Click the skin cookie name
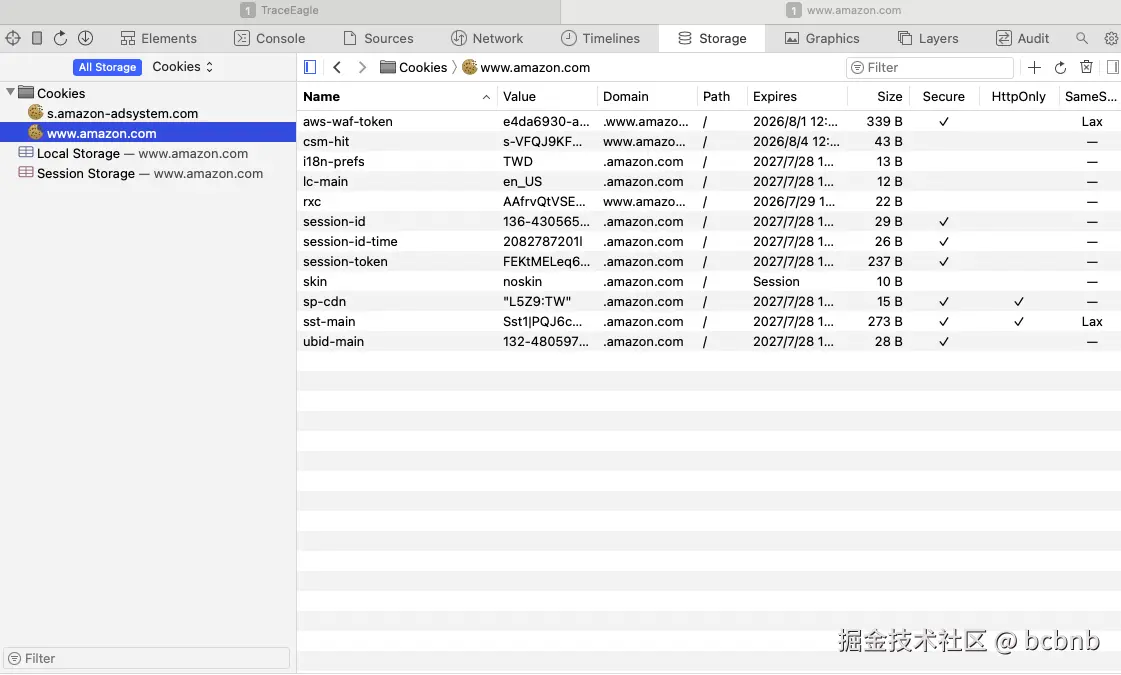Screen dimensions: 1121x675 315,282
